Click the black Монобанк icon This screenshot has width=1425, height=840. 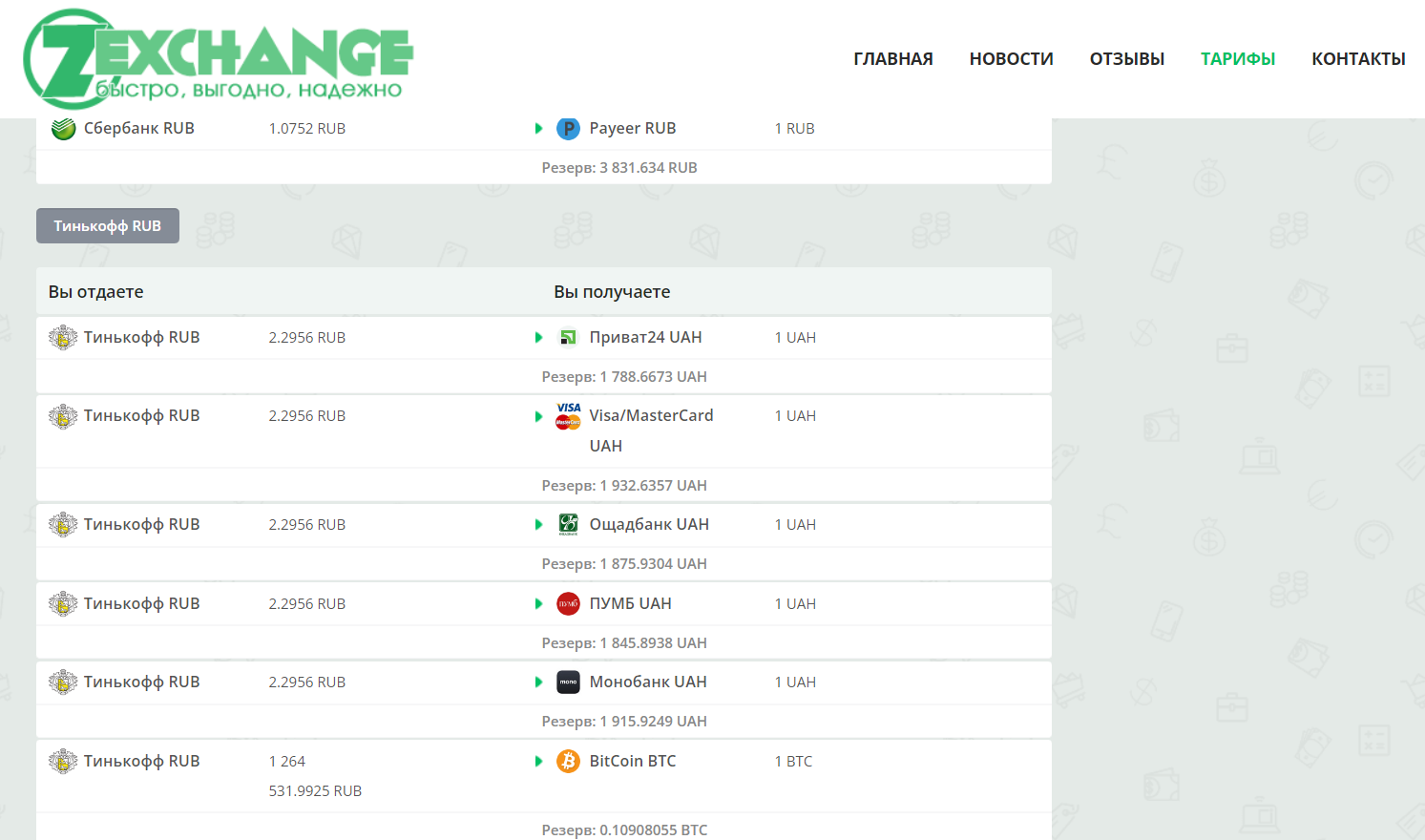[x=568, y=682]
